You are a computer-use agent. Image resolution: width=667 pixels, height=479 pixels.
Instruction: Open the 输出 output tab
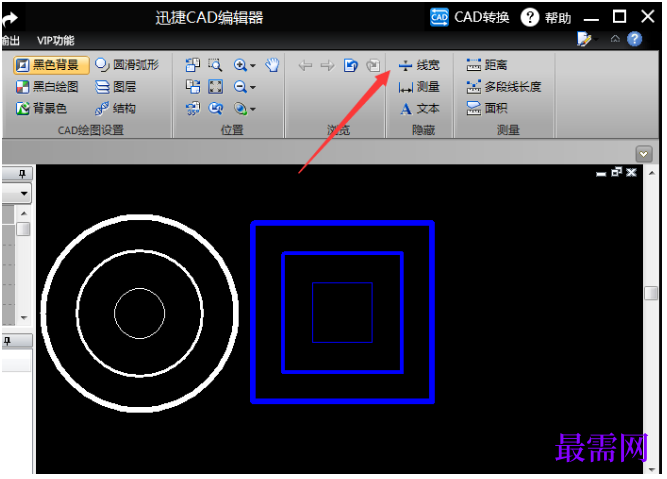coord(11,41)
